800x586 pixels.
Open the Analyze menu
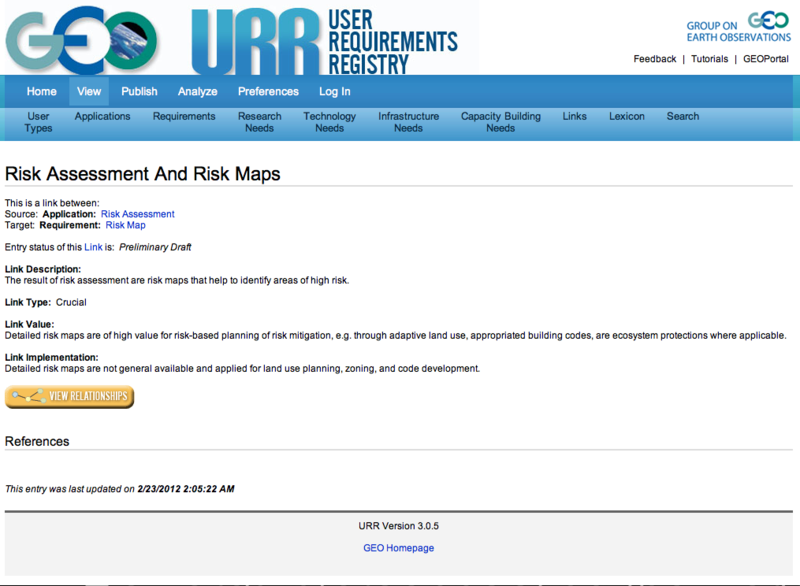pyautogui.click(x=197, y=91)
